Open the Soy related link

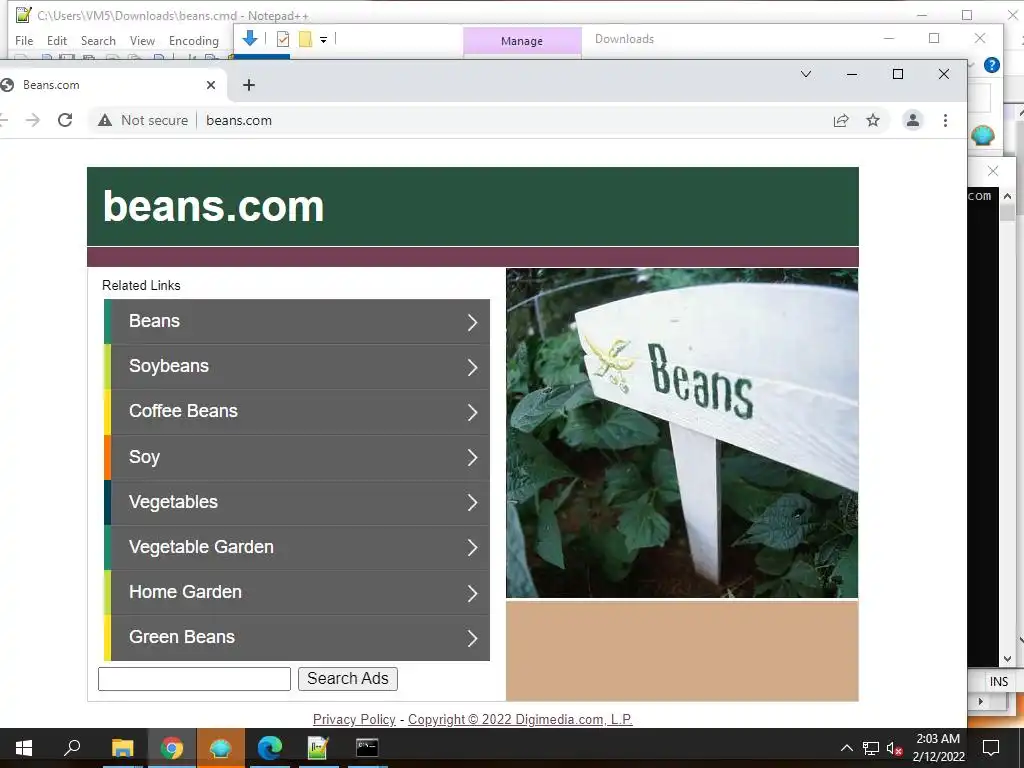[296, 457]
